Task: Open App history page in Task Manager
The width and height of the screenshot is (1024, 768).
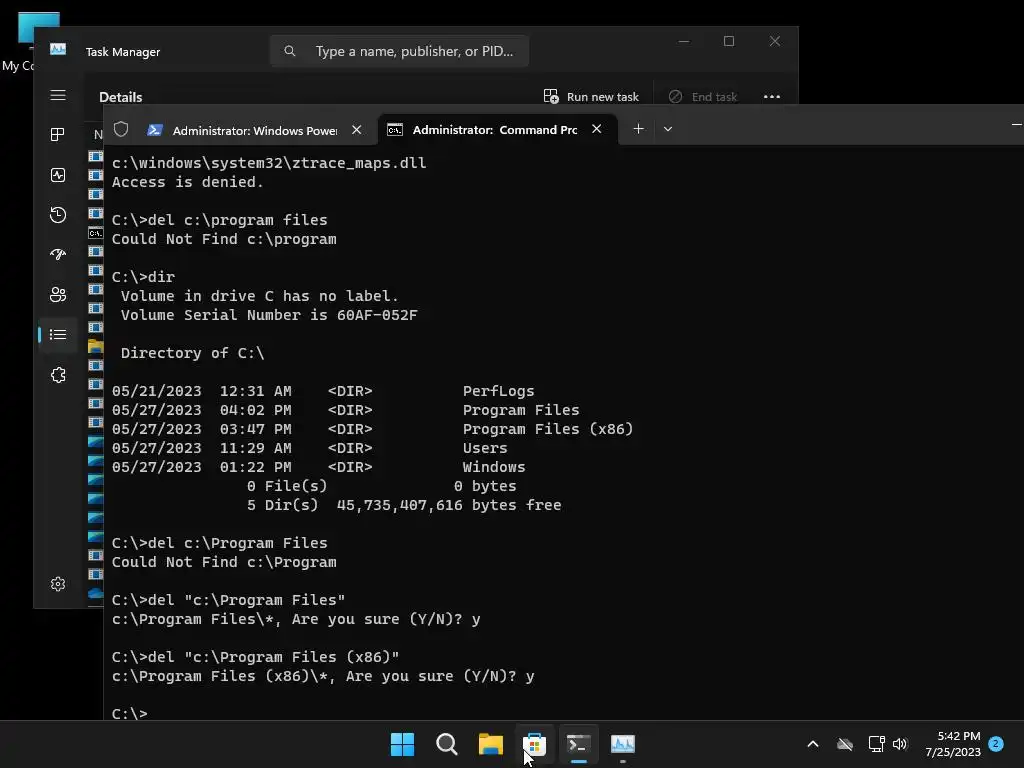Action: point(57,215)
